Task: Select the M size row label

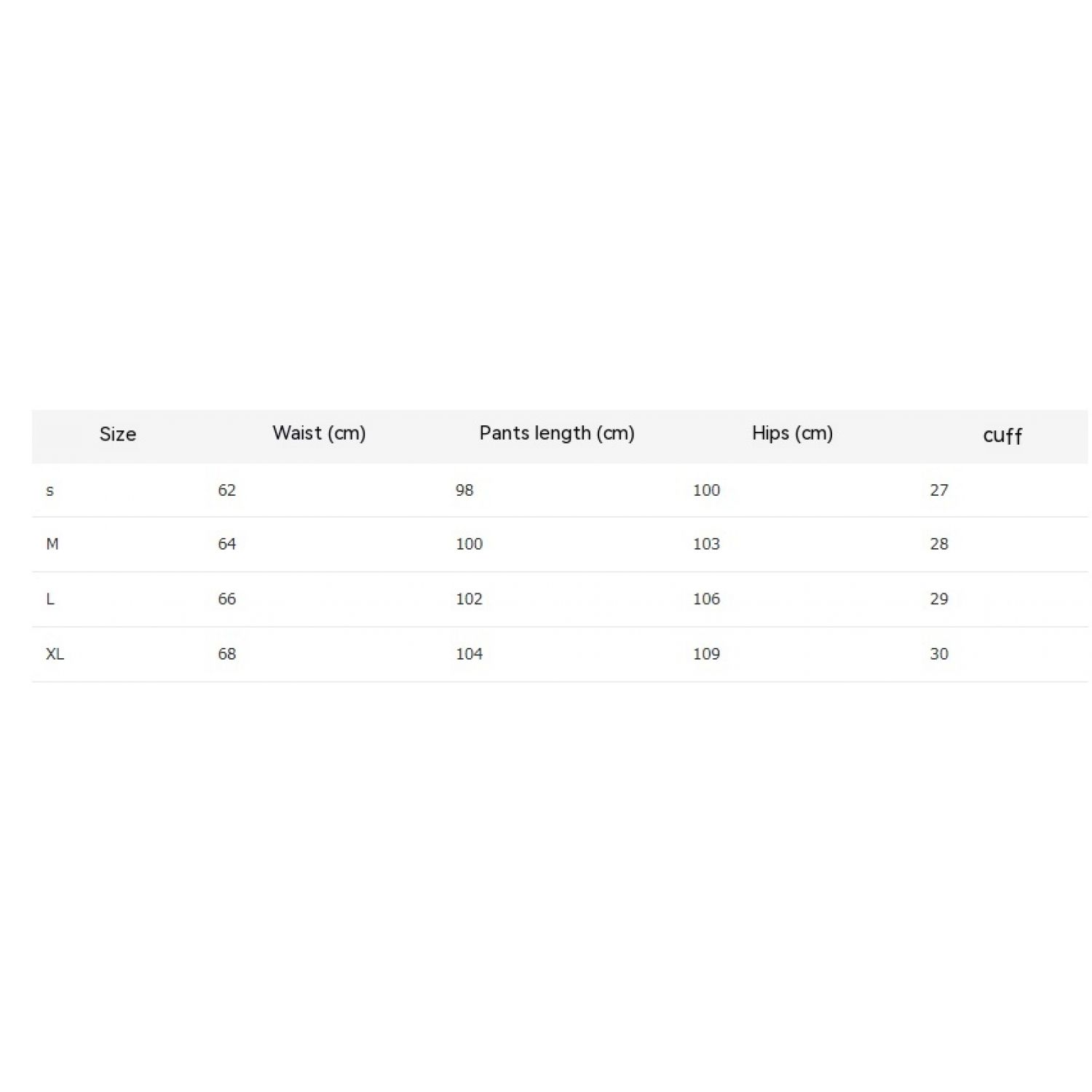Action: (52, 545)
